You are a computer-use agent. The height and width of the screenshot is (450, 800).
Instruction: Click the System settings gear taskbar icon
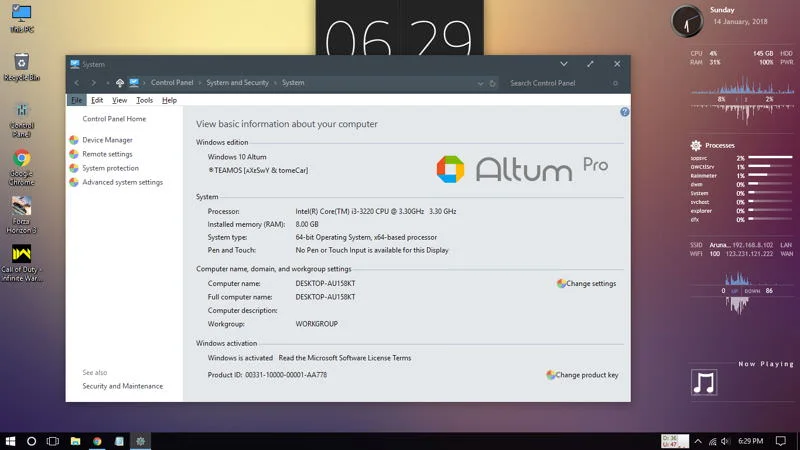(140, 441)
